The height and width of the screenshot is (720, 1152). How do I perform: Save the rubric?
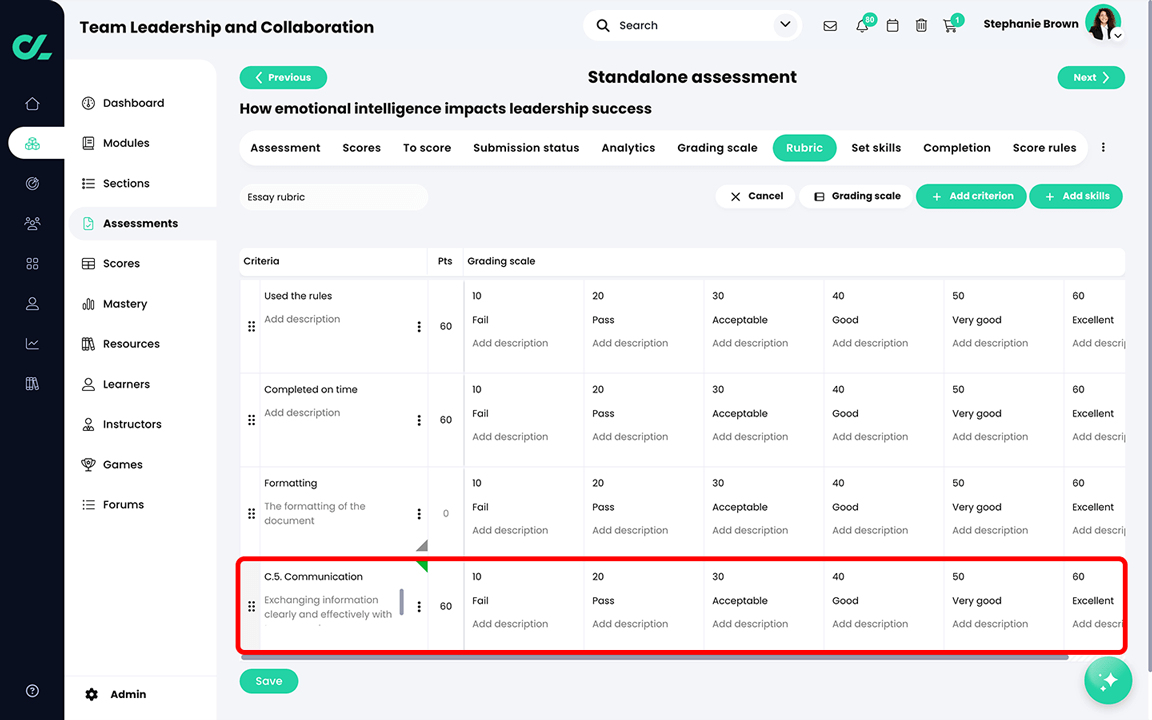click(269, 681)
